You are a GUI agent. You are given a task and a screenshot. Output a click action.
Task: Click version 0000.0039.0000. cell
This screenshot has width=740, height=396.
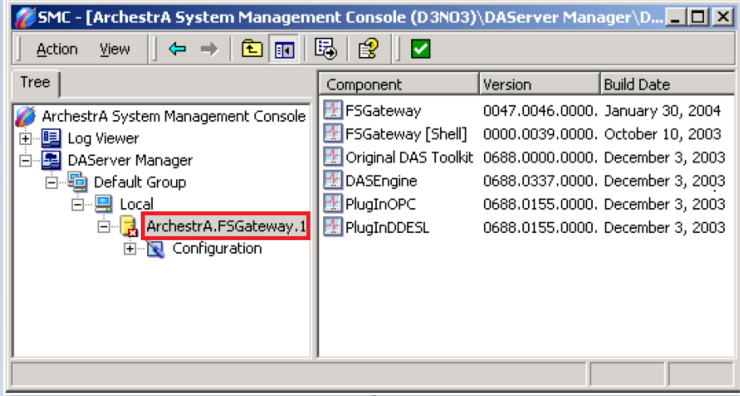[x=540, y=134]
